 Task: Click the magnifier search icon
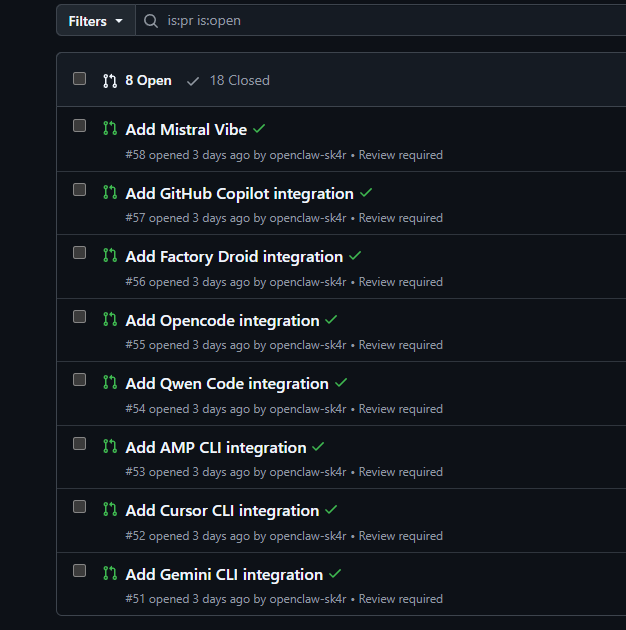[x=151, y=21]
